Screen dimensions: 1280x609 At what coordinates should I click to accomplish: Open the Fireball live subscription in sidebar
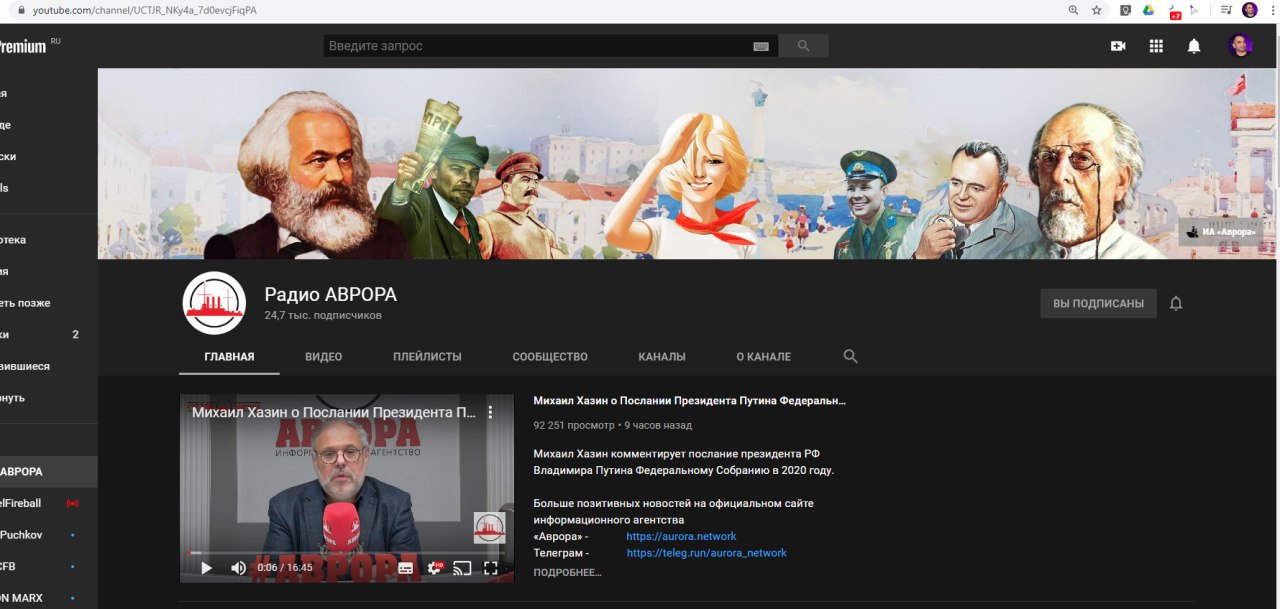[48, 503]
